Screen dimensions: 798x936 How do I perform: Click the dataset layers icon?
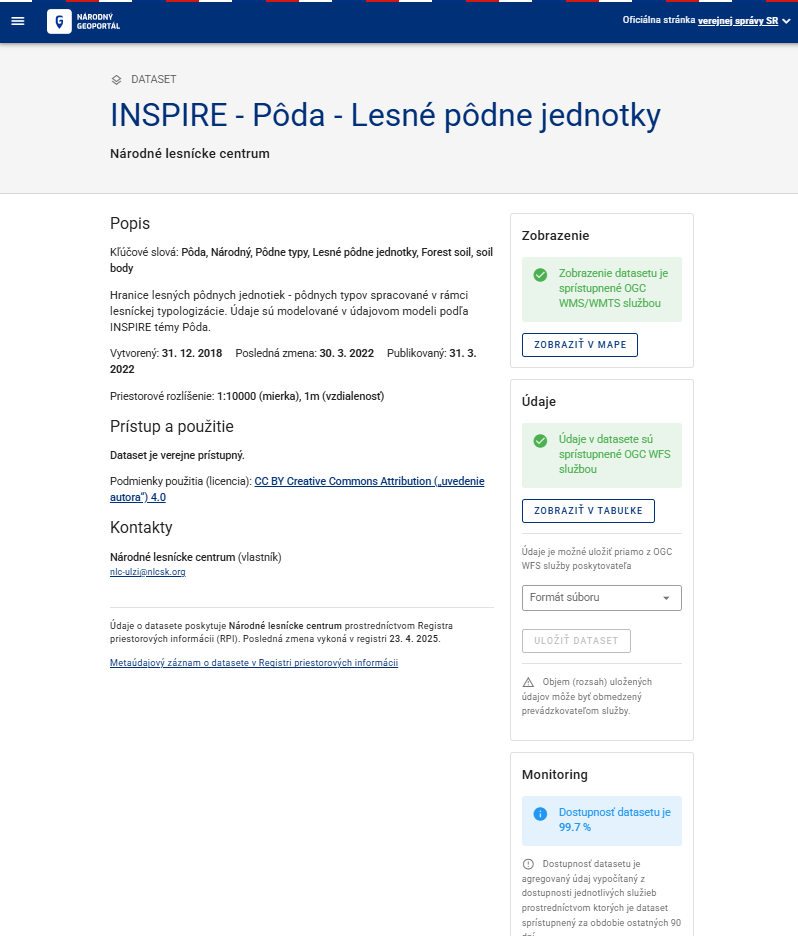click(x=116, y=79)
